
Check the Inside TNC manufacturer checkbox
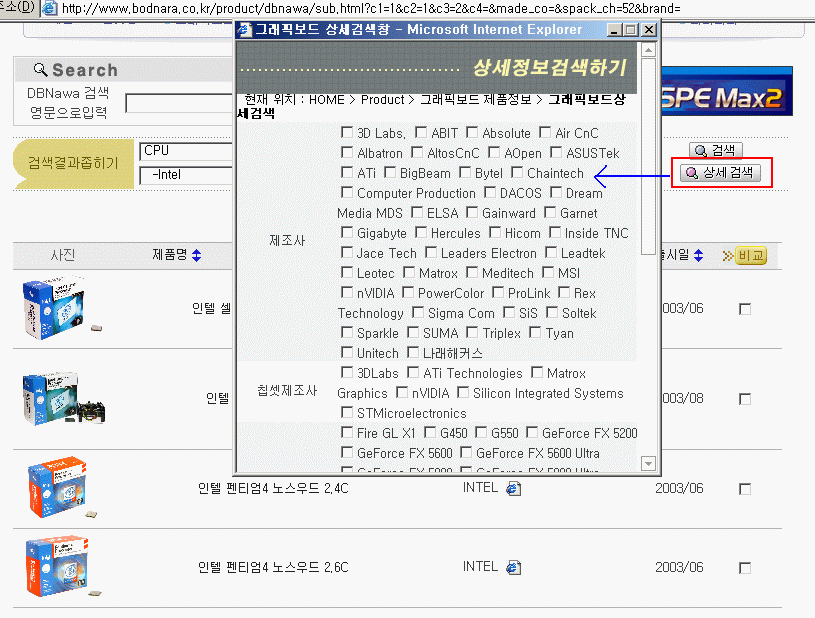[555, 232]
